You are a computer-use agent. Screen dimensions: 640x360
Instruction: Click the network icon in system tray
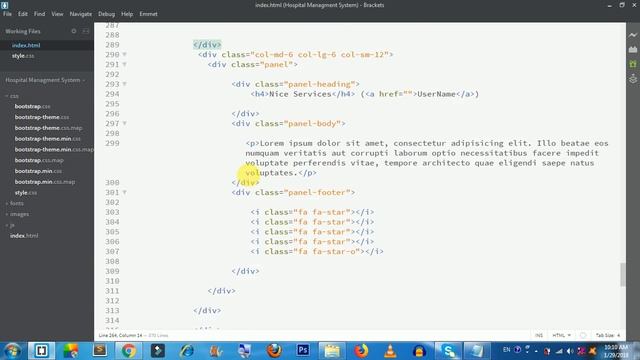click(559, 351)
